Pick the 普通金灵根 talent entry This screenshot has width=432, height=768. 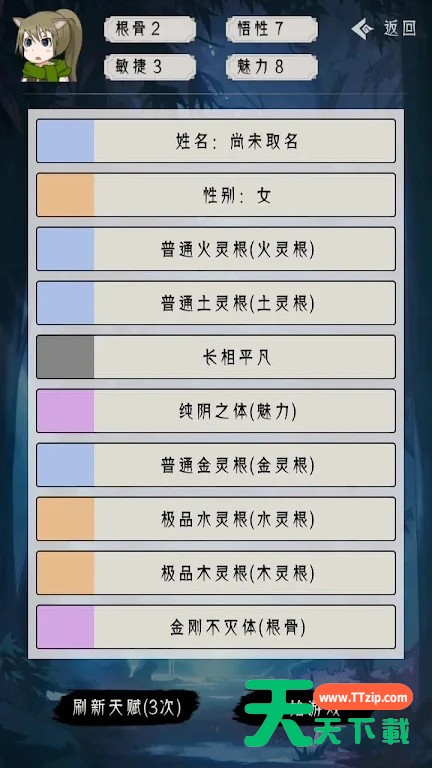216,465
